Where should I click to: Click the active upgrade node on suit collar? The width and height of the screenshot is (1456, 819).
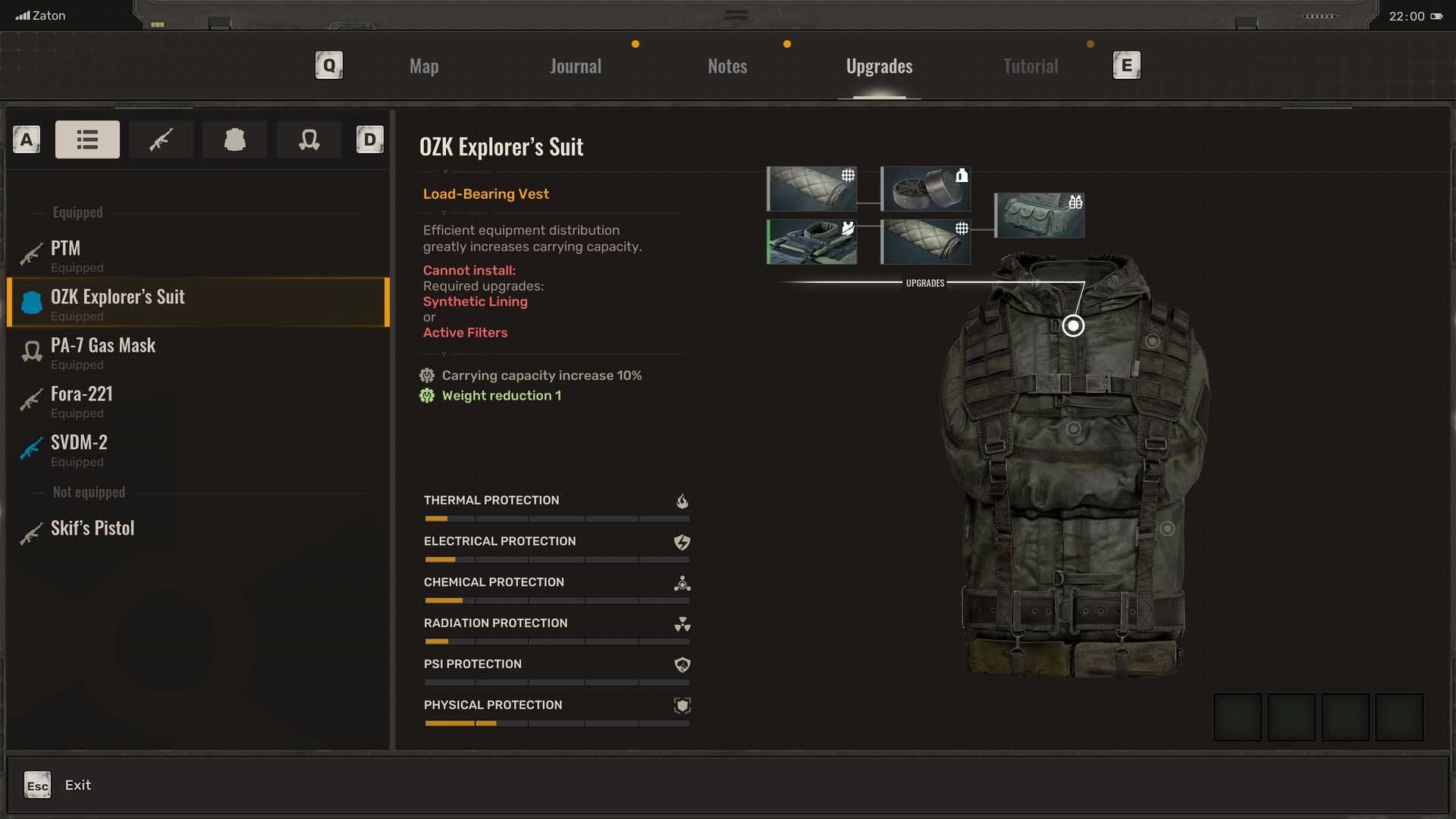coord(1073,326)
